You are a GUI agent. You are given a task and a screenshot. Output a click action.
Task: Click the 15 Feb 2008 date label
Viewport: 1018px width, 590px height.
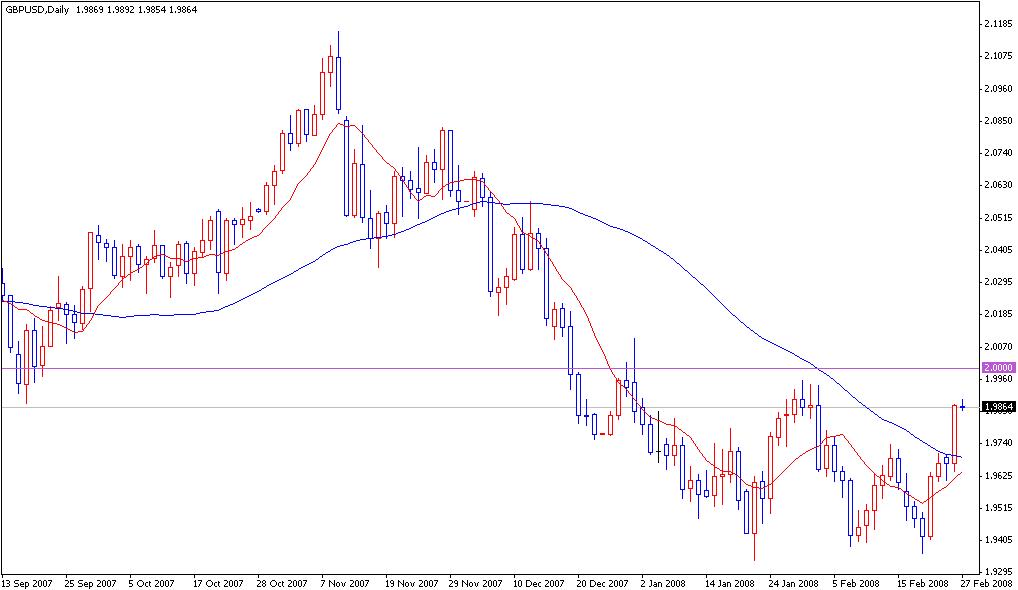[x=922, y=584]
